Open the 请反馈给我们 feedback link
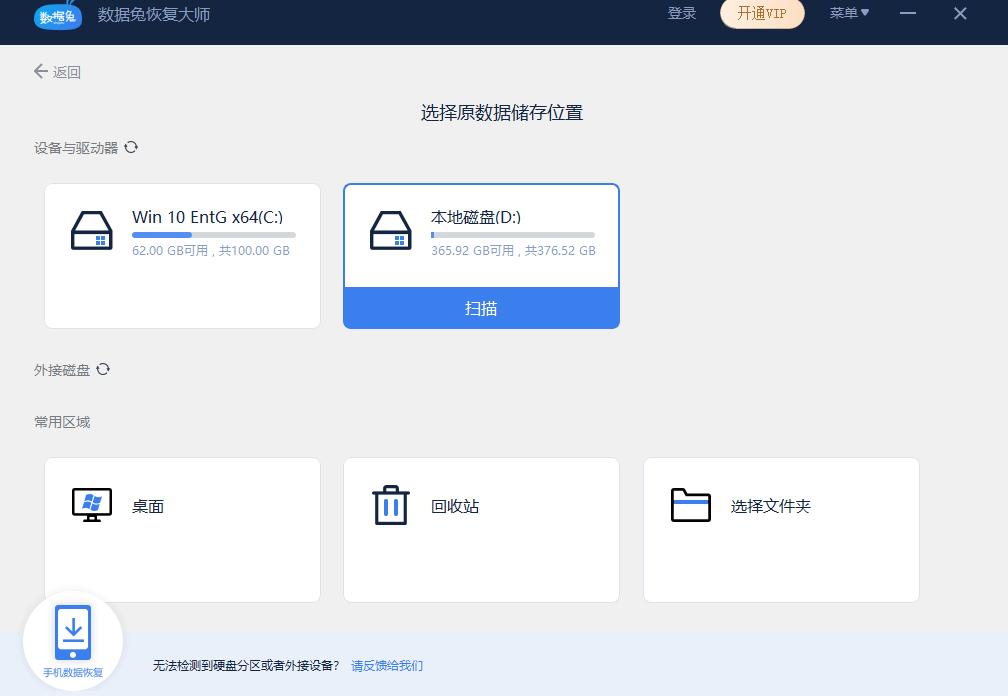The width and height of the screenshot is (1008, 696). pyautogui.click(x=386, y=665)
